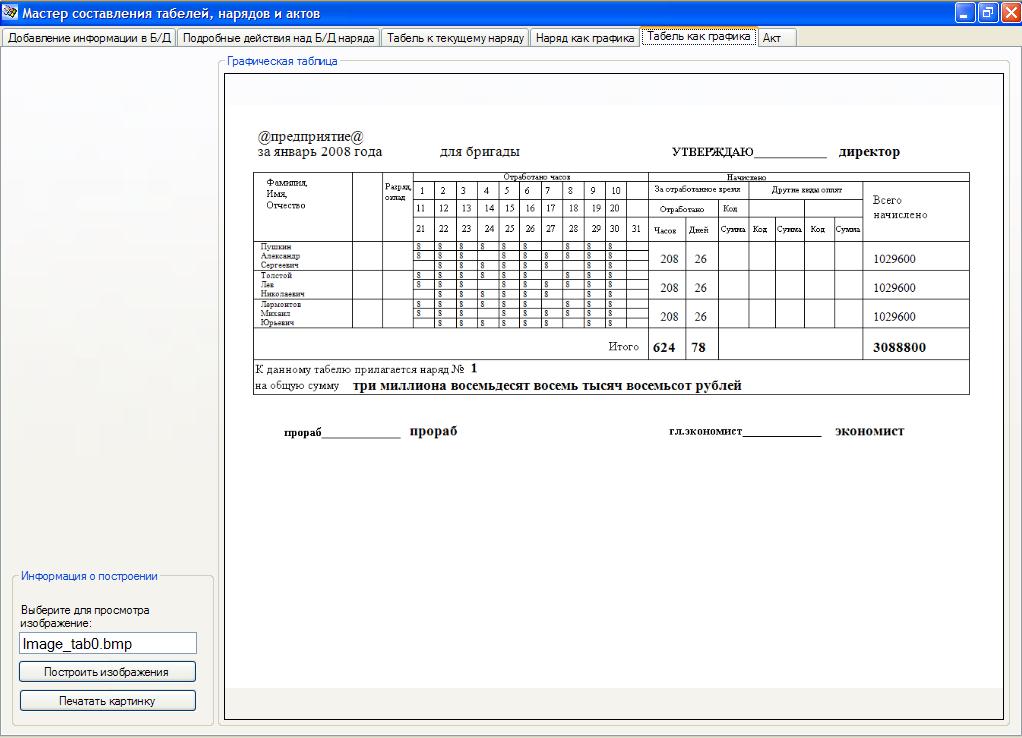This screenshot has height=738, width=1022.
Task: Click the application icon in title bar
Action: coord(11,13)
